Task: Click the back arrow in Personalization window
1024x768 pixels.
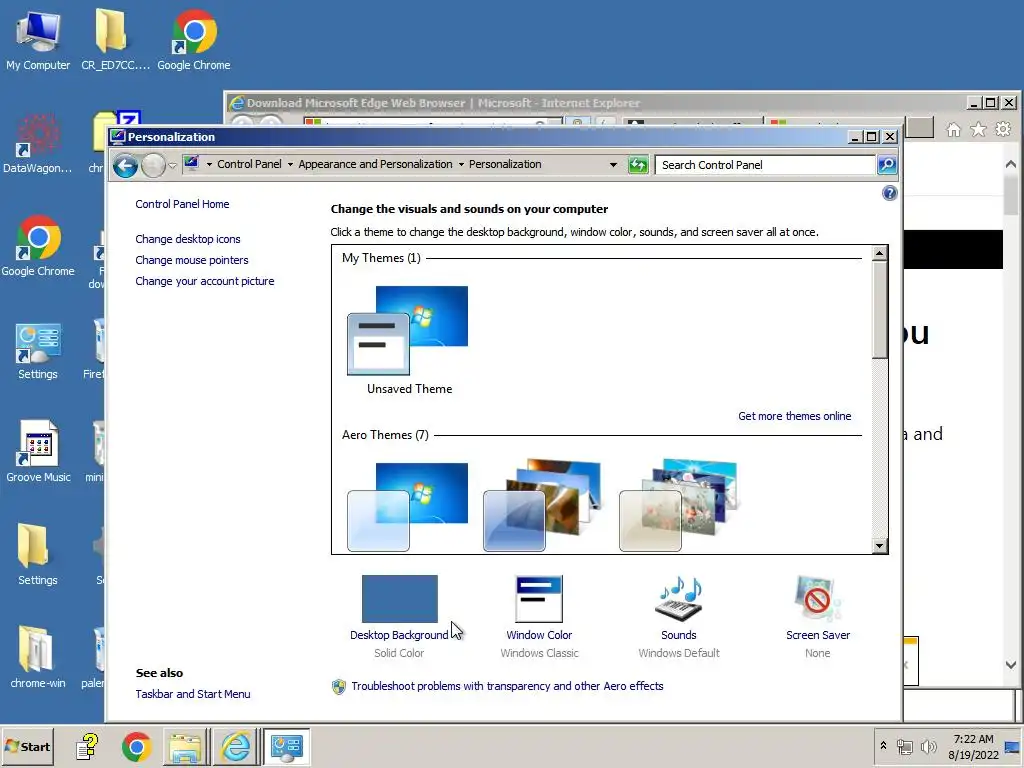Action: click(125, 166)
